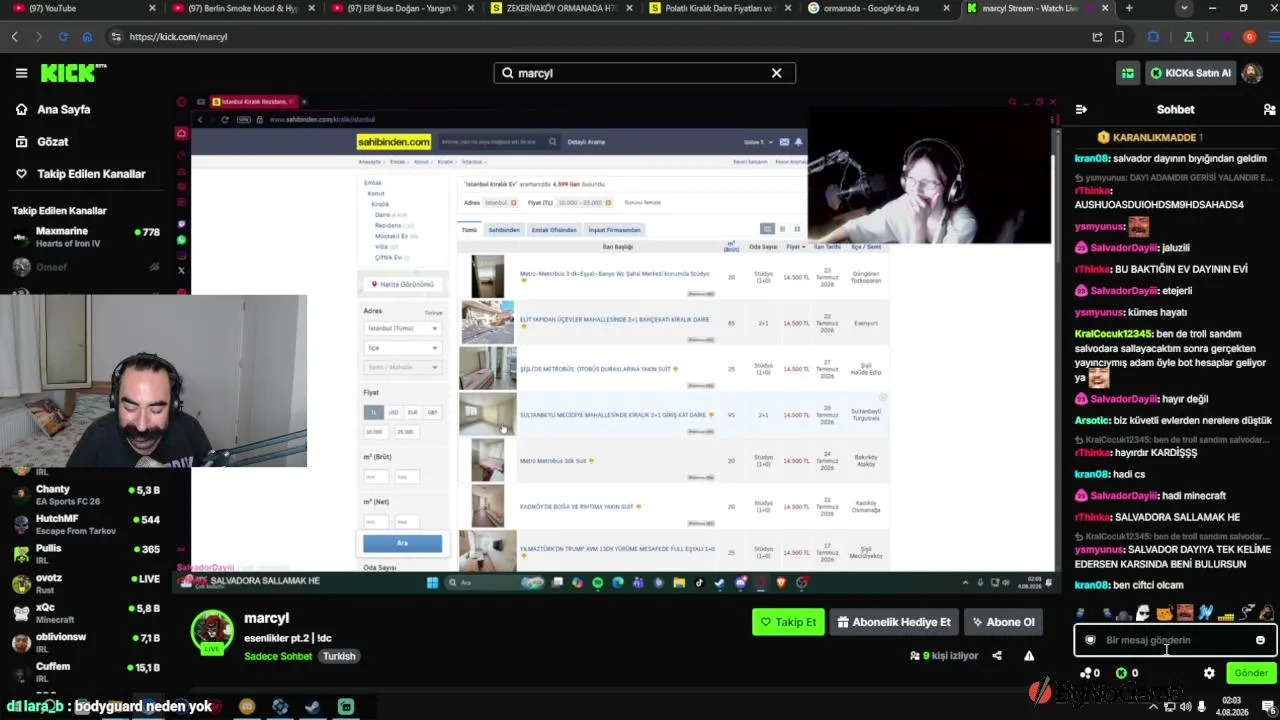Click the Abone Ol subscribe button
This screenshot has height=720, width=1280.
[1004, 622]
